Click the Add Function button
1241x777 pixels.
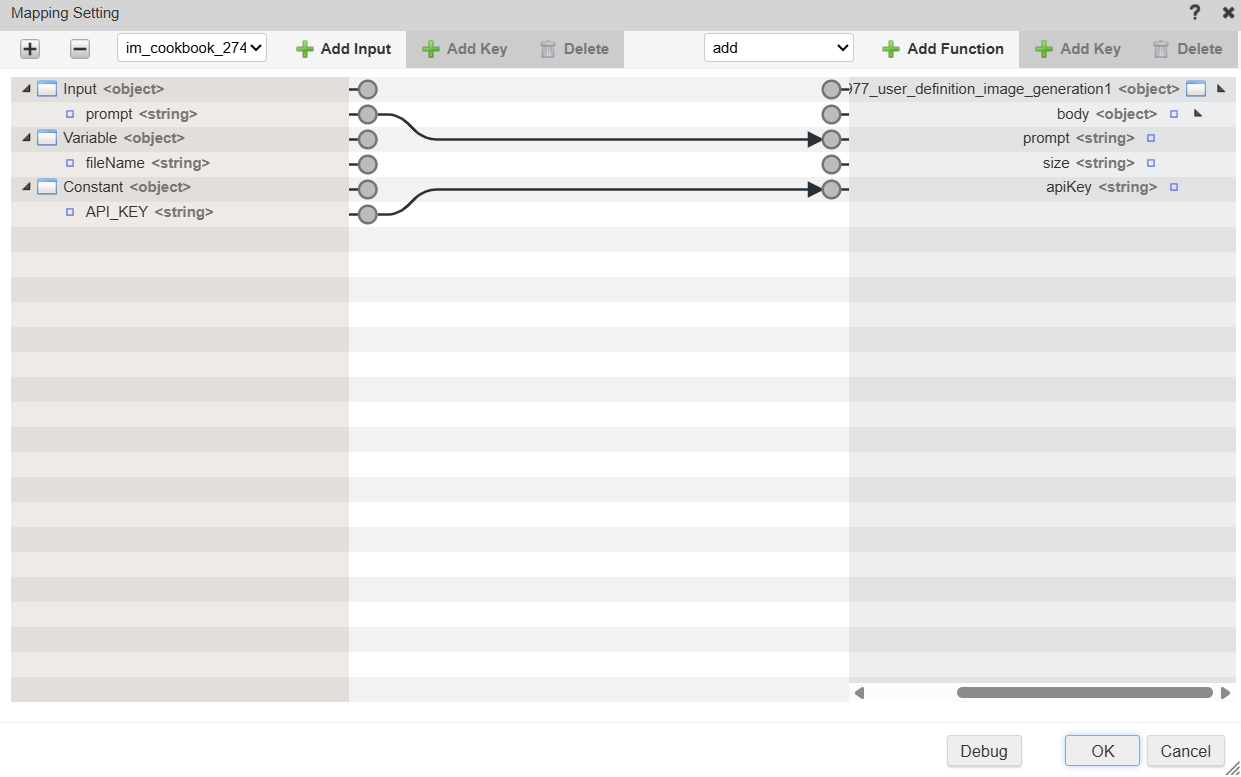[x=943, y=49]
